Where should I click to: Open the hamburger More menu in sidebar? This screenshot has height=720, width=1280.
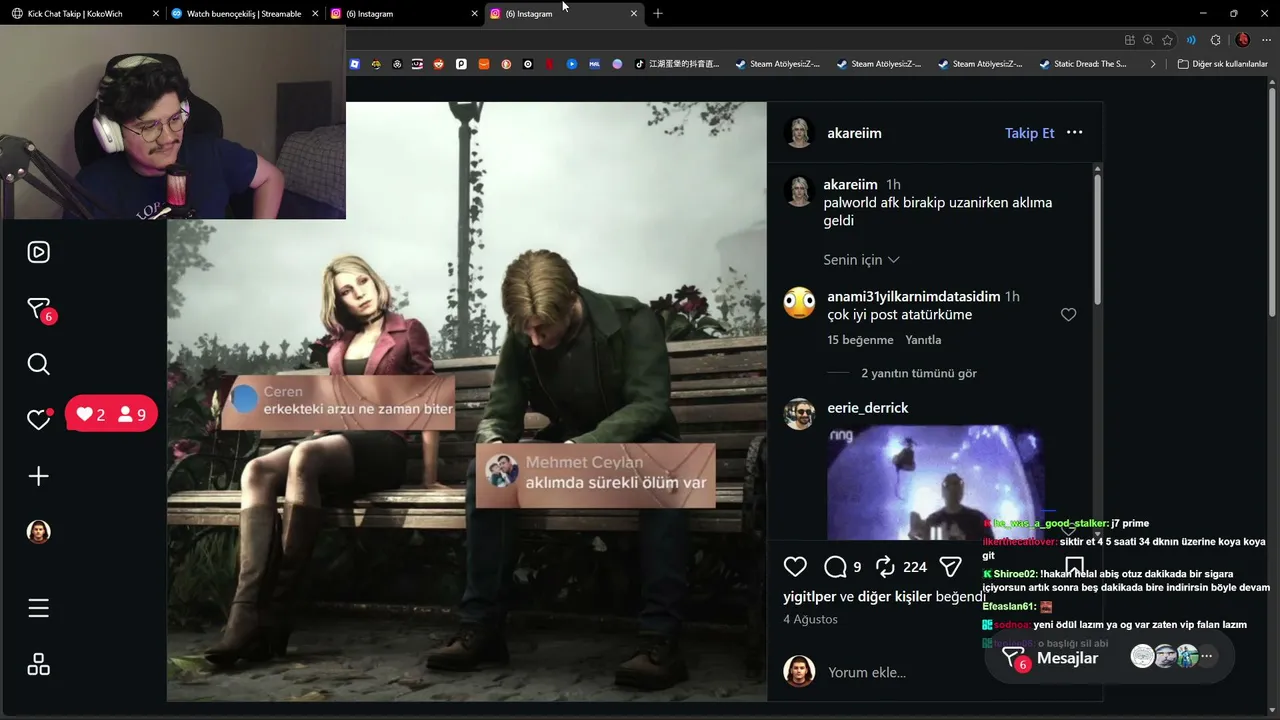pyautogui.click(x=38, y=608)
